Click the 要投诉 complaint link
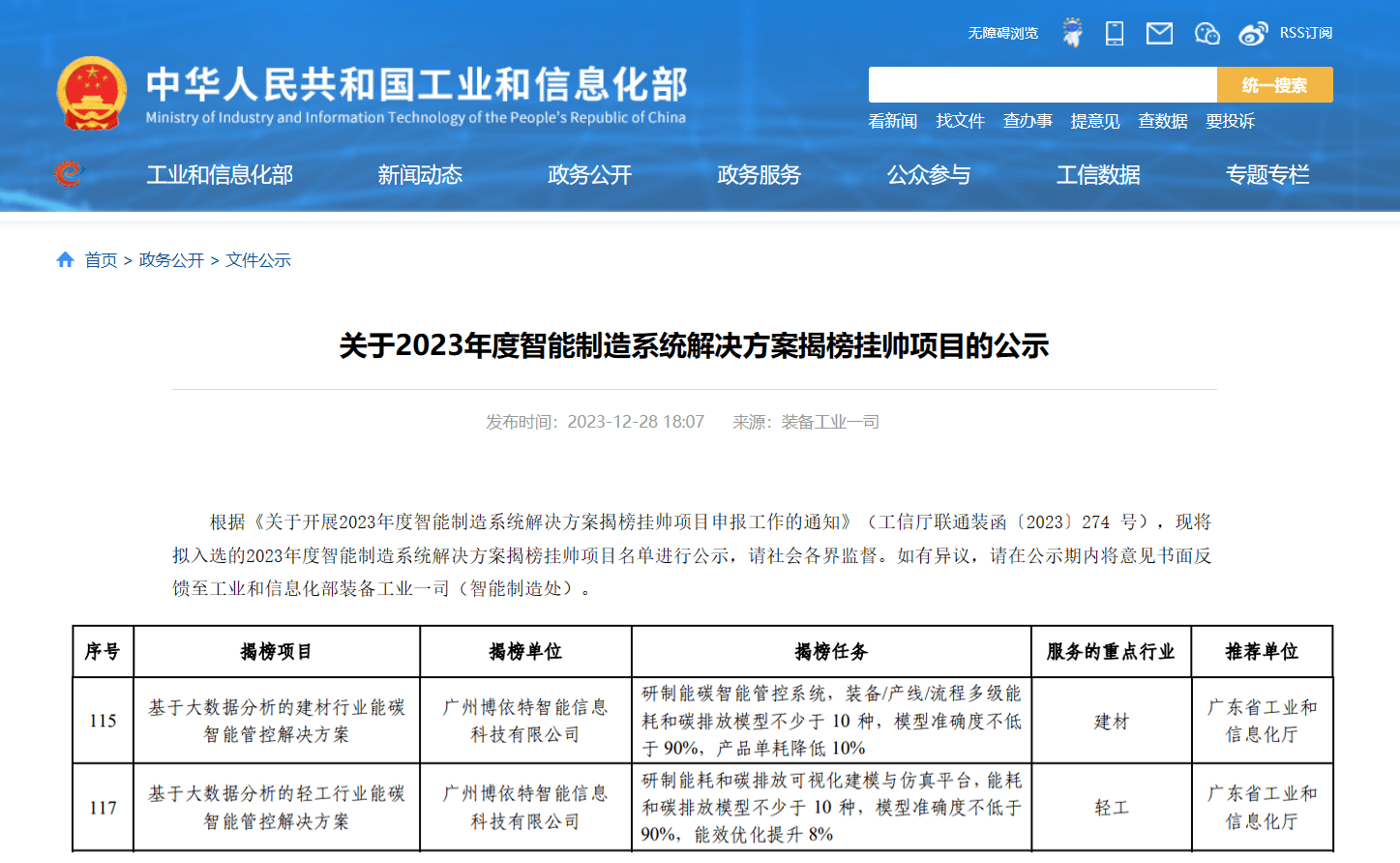The width and height of the screenshot is (1400, 863). 1230,121
